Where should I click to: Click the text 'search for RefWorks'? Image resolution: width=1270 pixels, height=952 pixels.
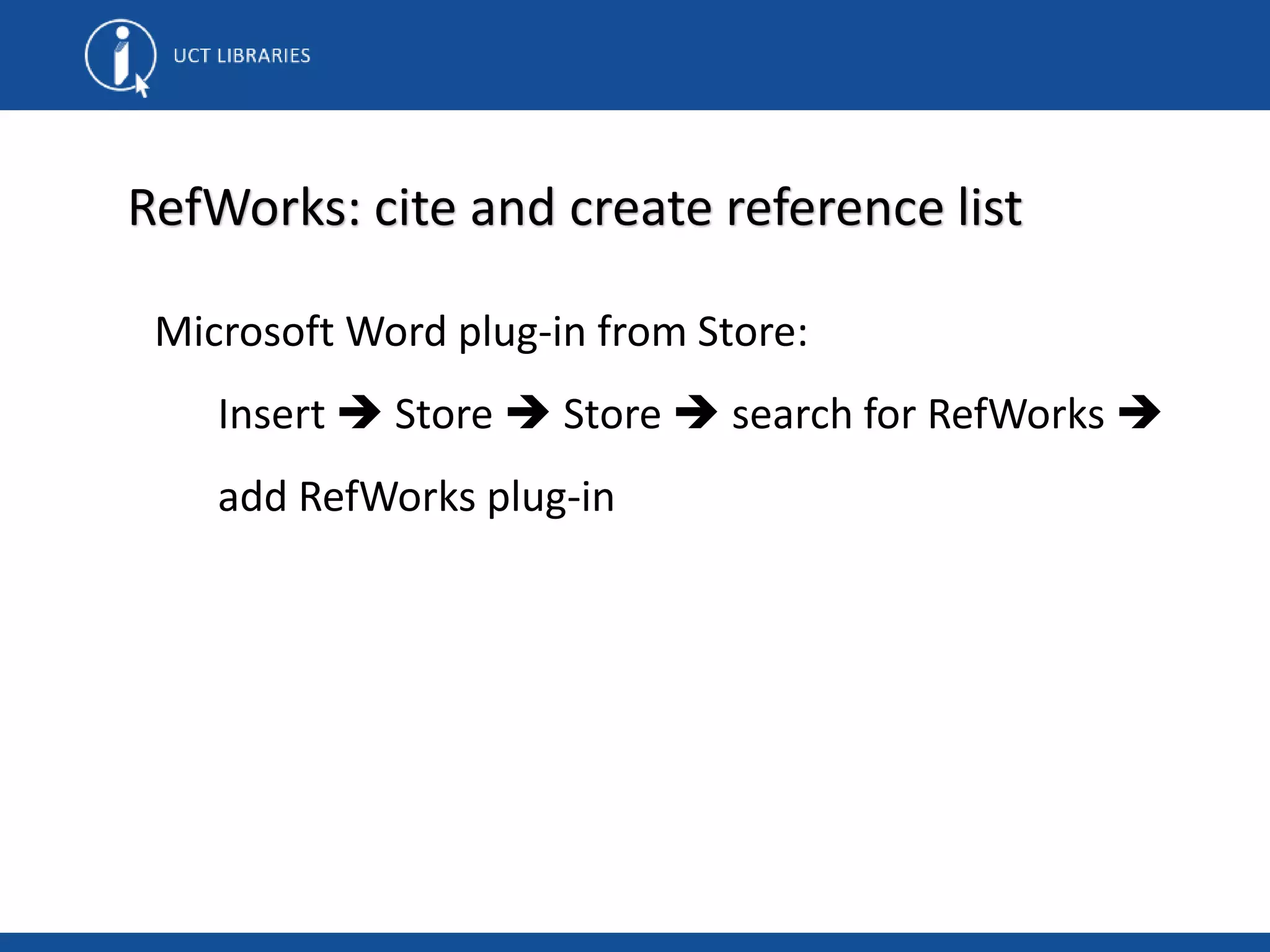coord(918,414)
